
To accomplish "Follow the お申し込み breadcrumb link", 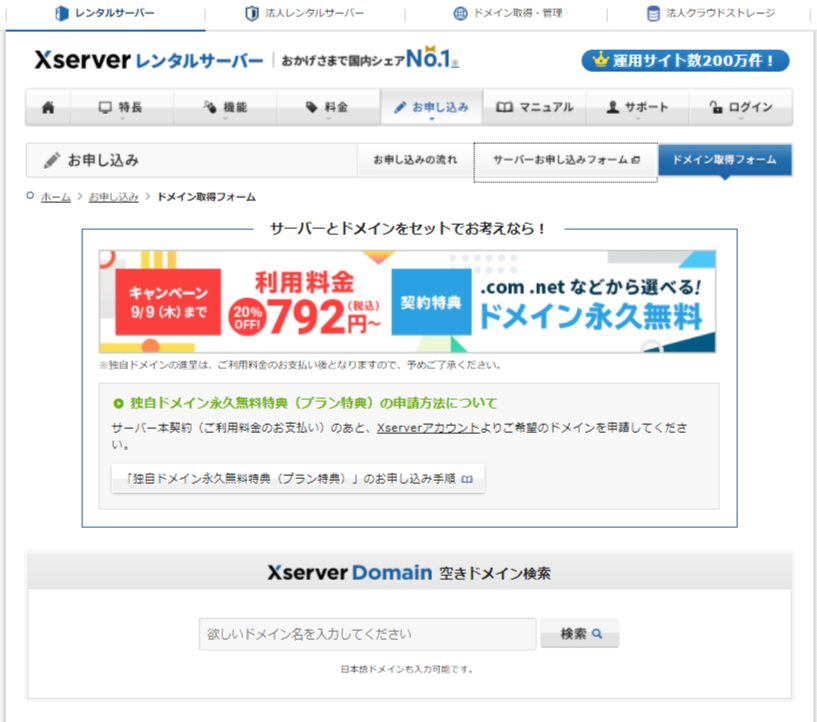I will 114,197.
